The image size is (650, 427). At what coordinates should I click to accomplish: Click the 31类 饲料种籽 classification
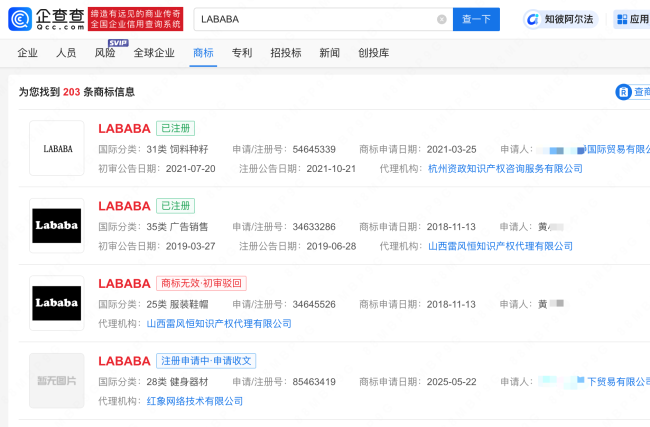(x=177, y=149)
